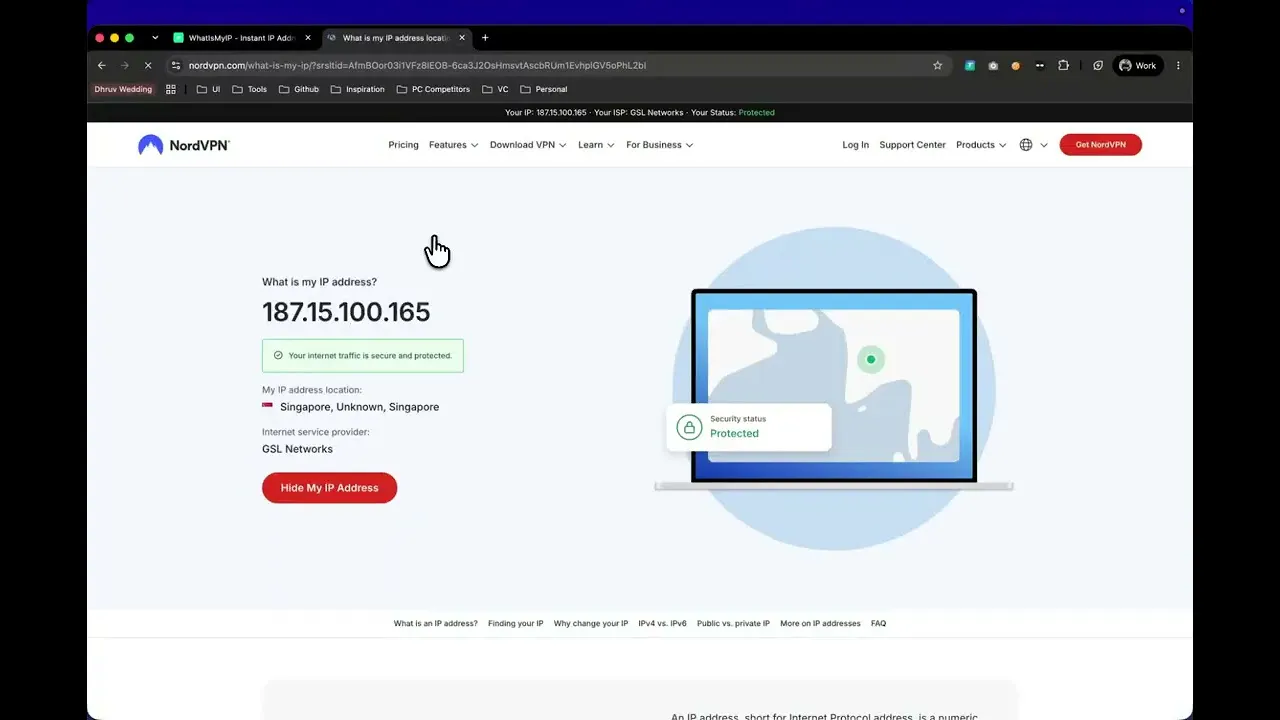This screenshot has width=1280, height=720.
Task: Expand the Features menu
Action: point(453,145)
